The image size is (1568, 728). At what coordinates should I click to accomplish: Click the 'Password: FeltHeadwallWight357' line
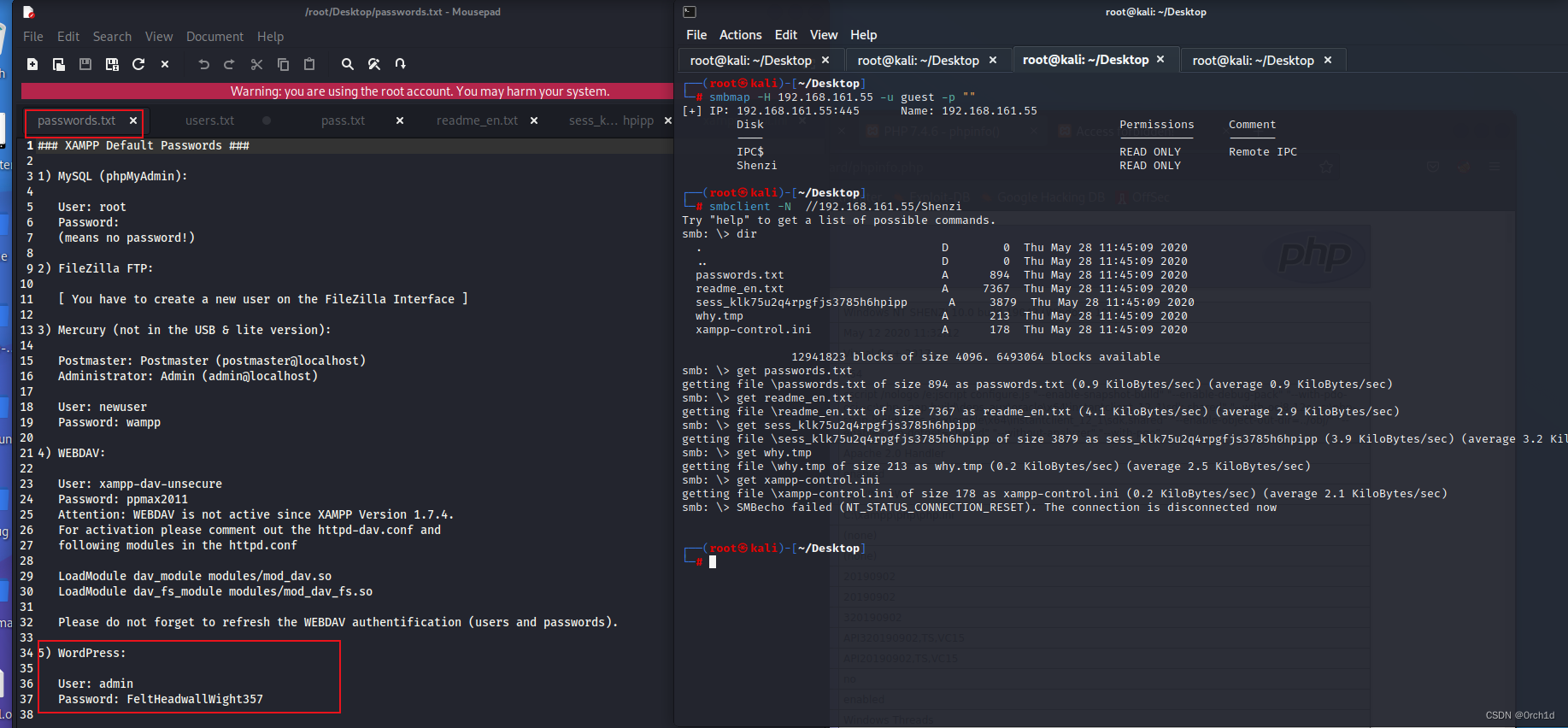(161, 699)
